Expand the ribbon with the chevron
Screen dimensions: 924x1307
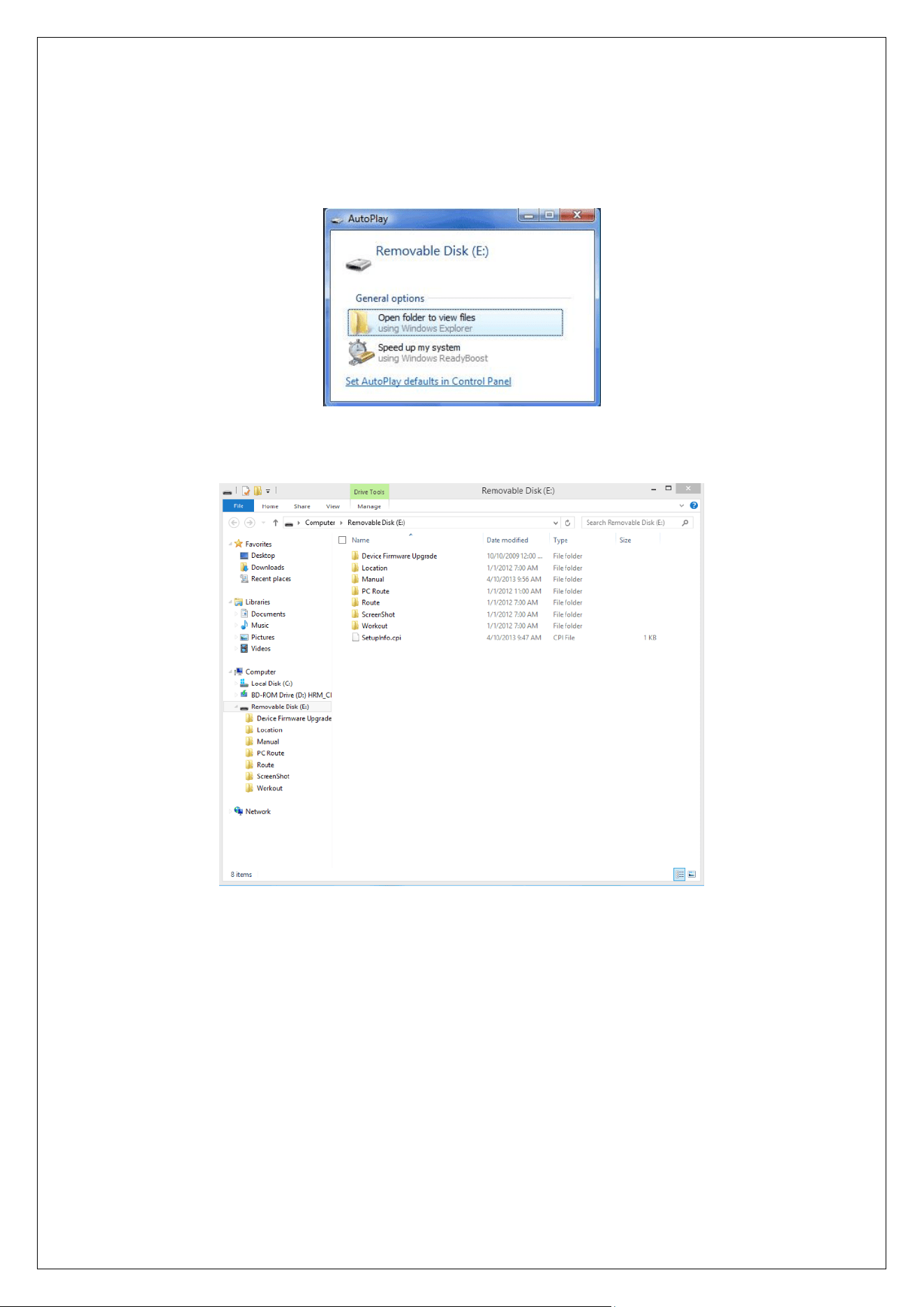click(682, 505)
